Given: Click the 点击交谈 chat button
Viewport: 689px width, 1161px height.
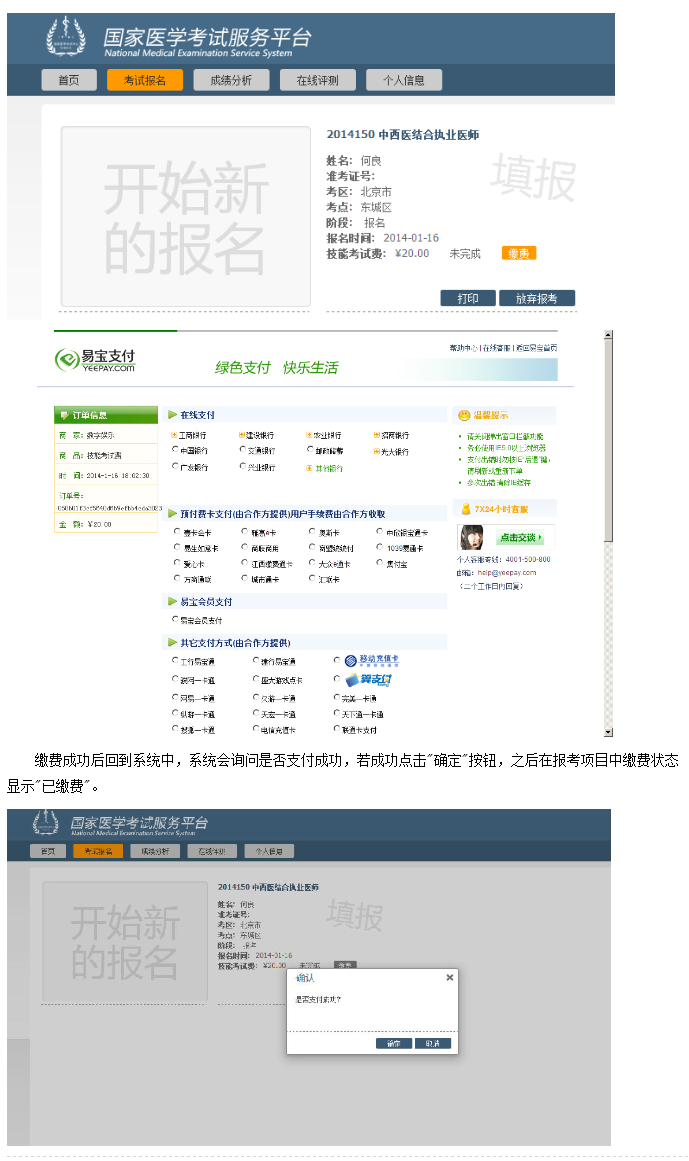Looking at the screenshot, I should coord(520,538).
